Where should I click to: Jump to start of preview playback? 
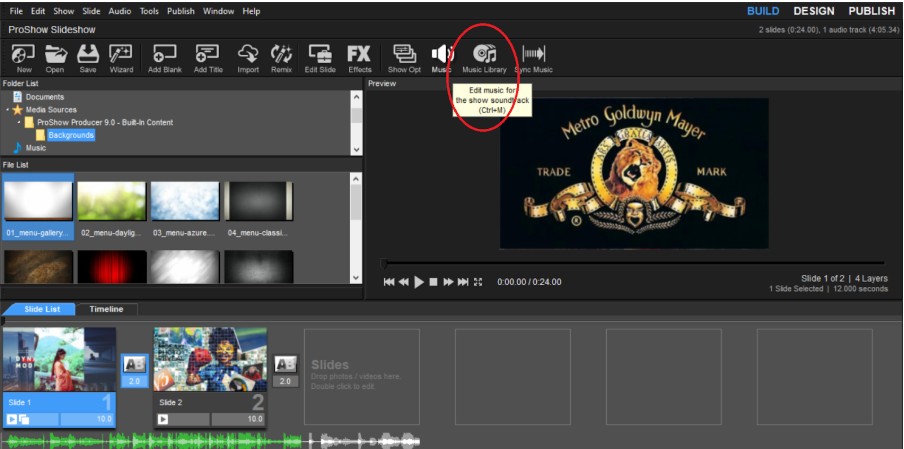click(389, 282)
